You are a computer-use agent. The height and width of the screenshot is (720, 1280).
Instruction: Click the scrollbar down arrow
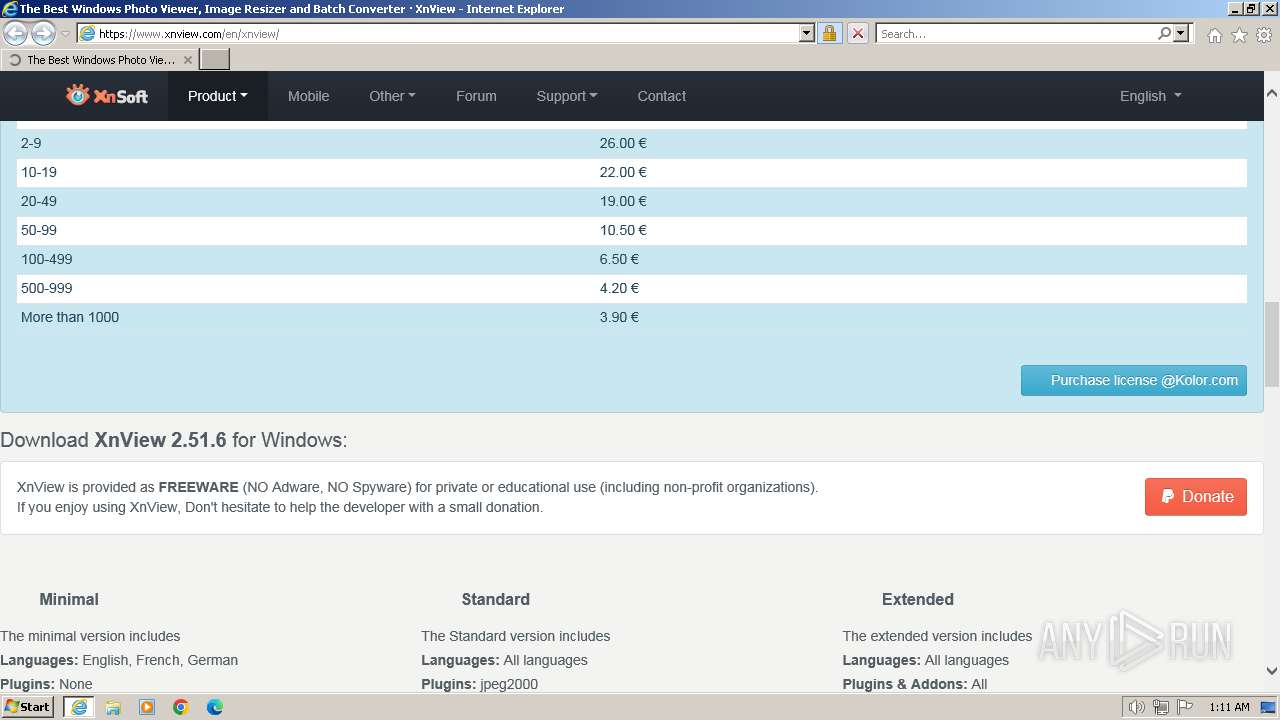point(1272,671)
